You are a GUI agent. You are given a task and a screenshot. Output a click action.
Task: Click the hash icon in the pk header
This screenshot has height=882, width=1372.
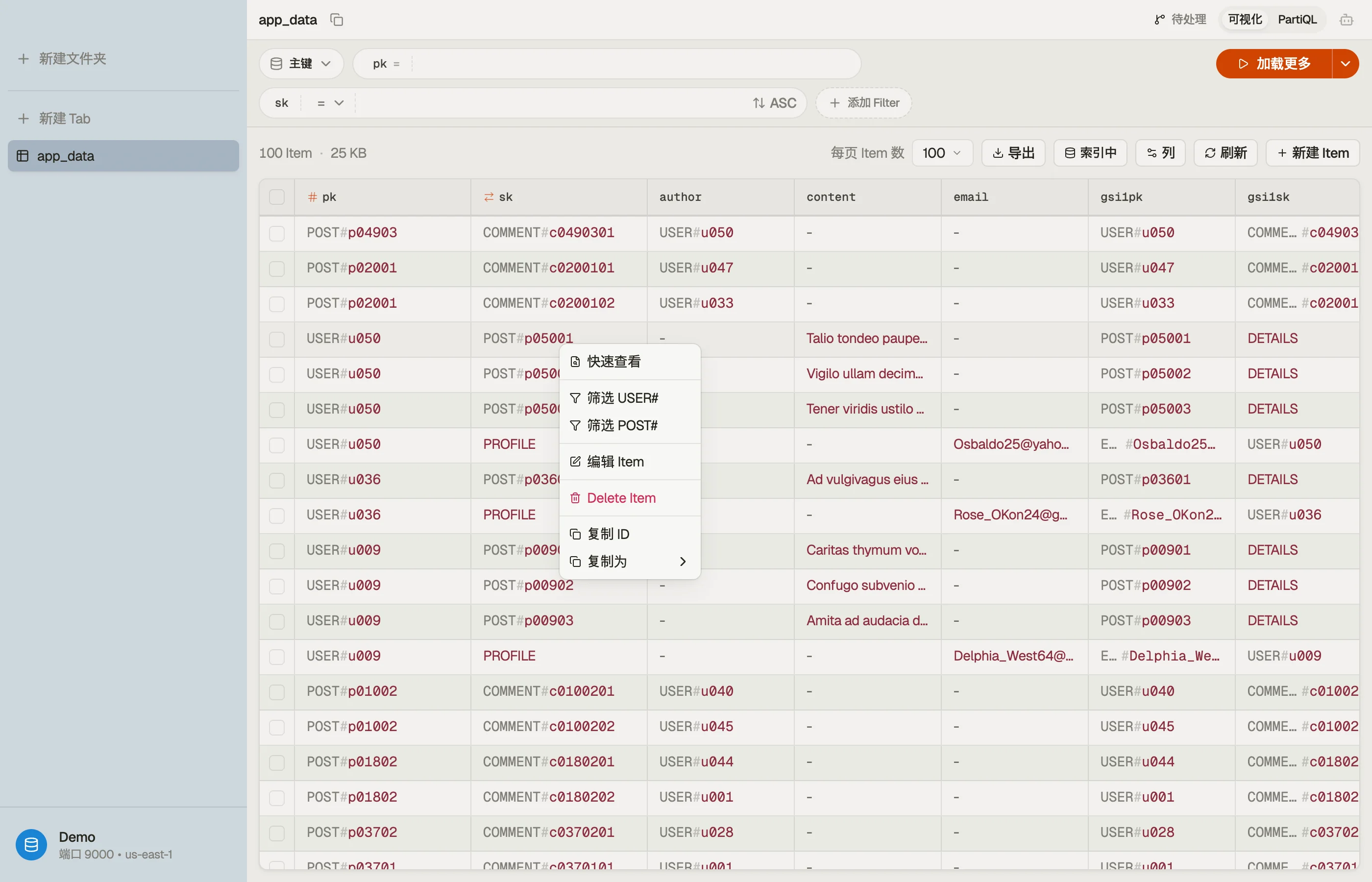312,197
